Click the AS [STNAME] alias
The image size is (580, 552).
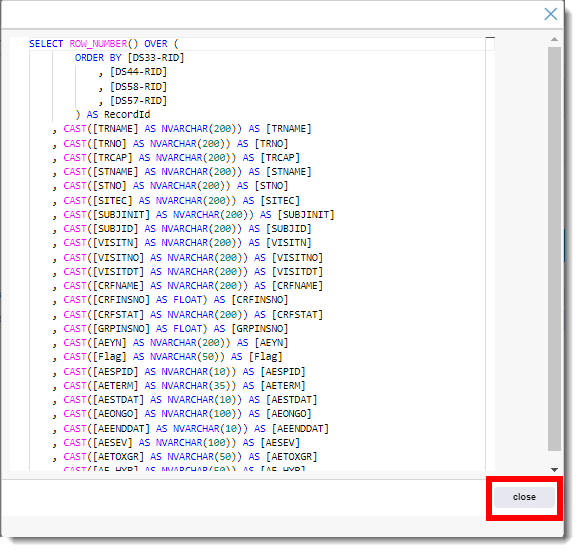click(x=280, y=172)
